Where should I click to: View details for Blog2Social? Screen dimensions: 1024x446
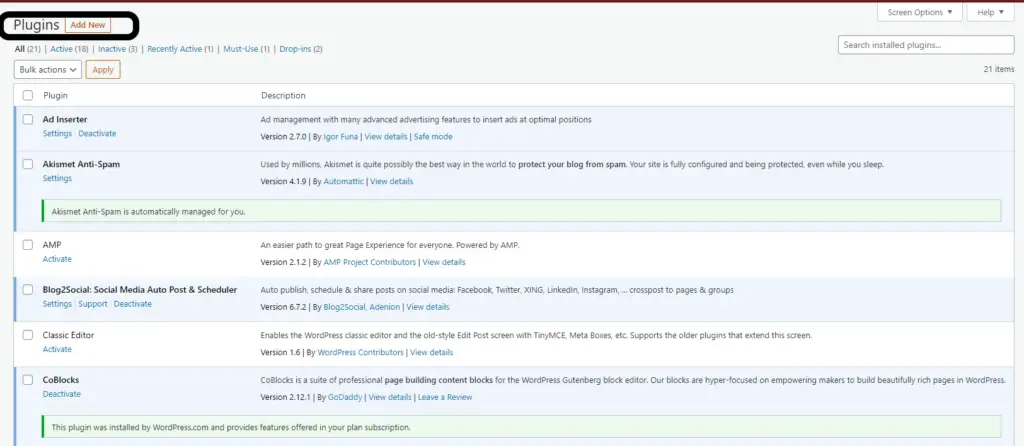click(x=428, y=307)
